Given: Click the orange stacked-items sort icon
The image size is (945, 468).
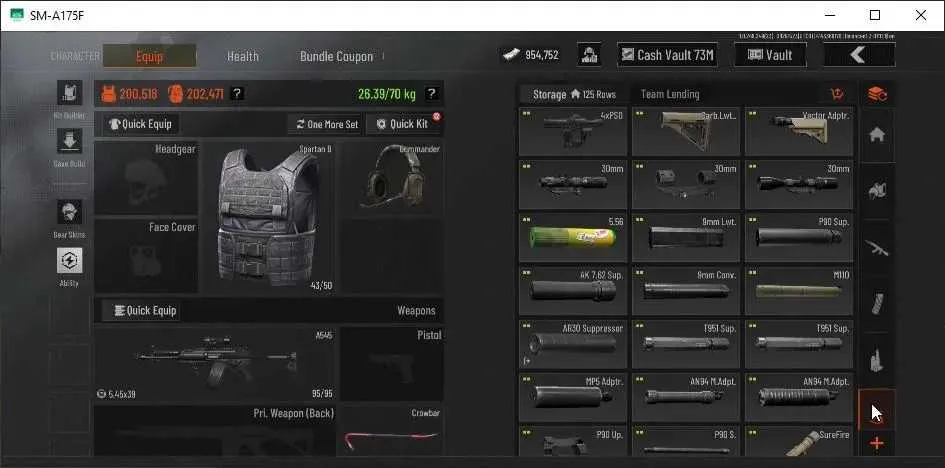Looking at the screenshot, I should pos(877,95).
